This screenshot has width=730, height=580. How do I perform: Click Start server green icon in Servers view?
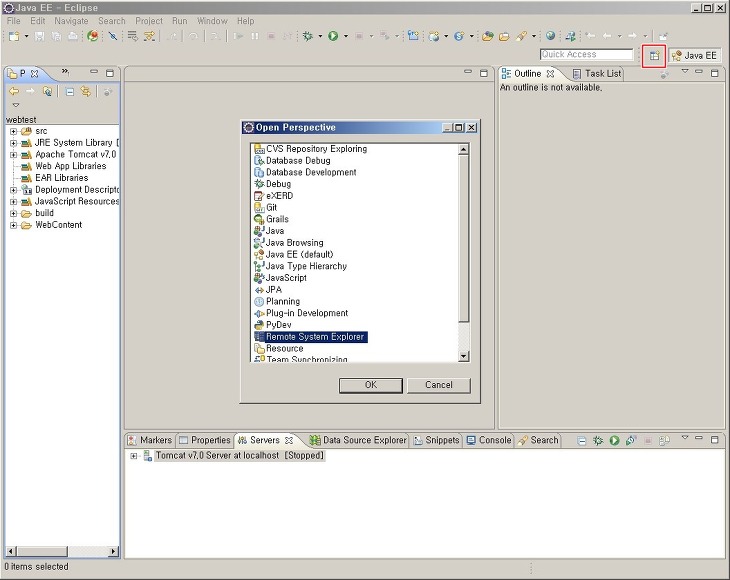tap(615, 440)
